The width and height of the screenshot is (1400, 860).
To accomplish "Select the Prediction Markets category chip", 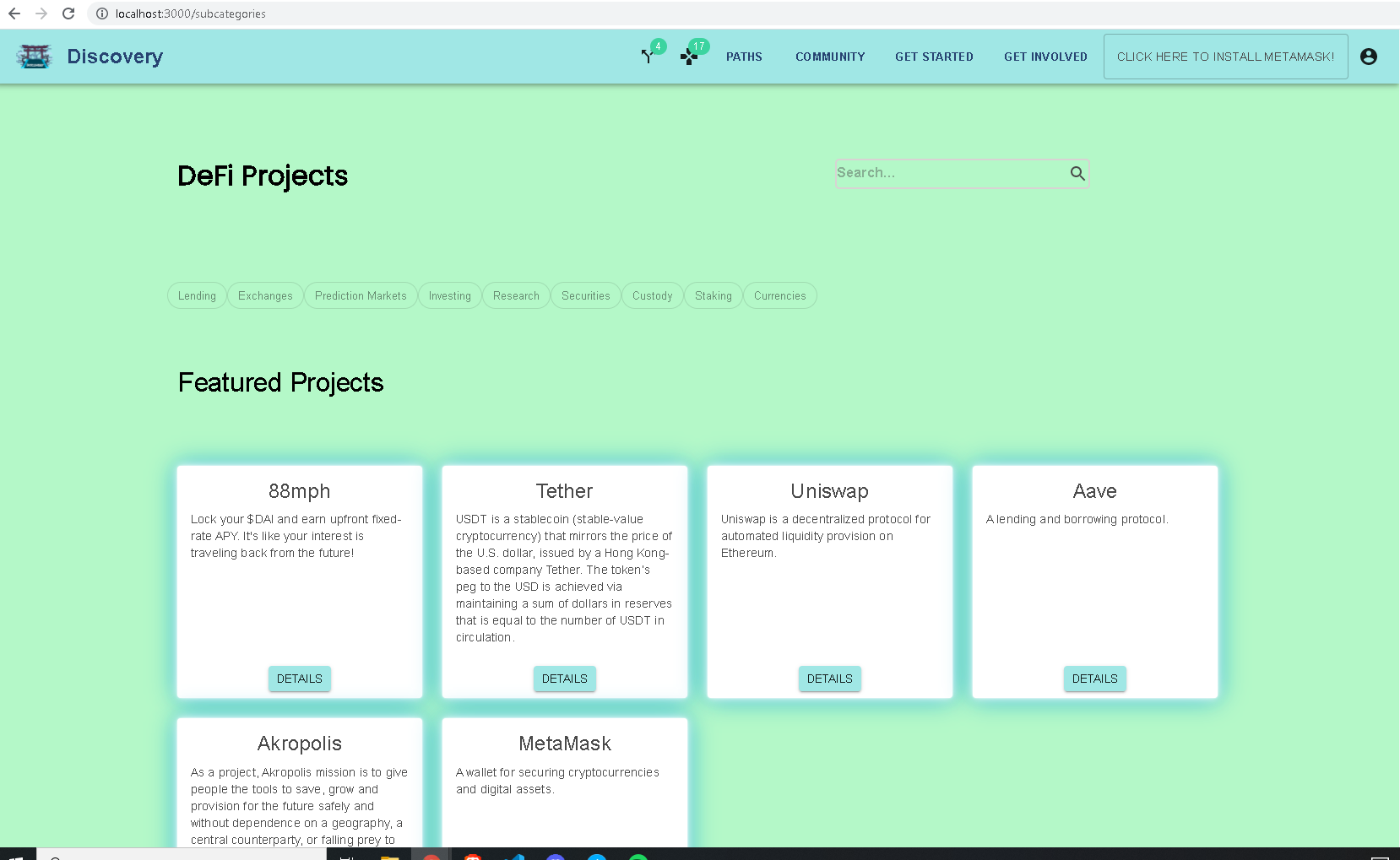I will click(x=361, y=295).
